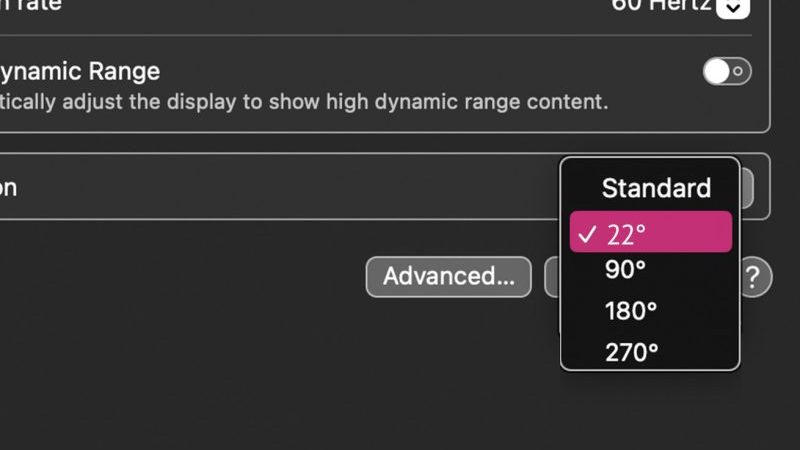800x450 pixels.
Task: Click the refresh rate row label
Action: click(x=31, y=6)
